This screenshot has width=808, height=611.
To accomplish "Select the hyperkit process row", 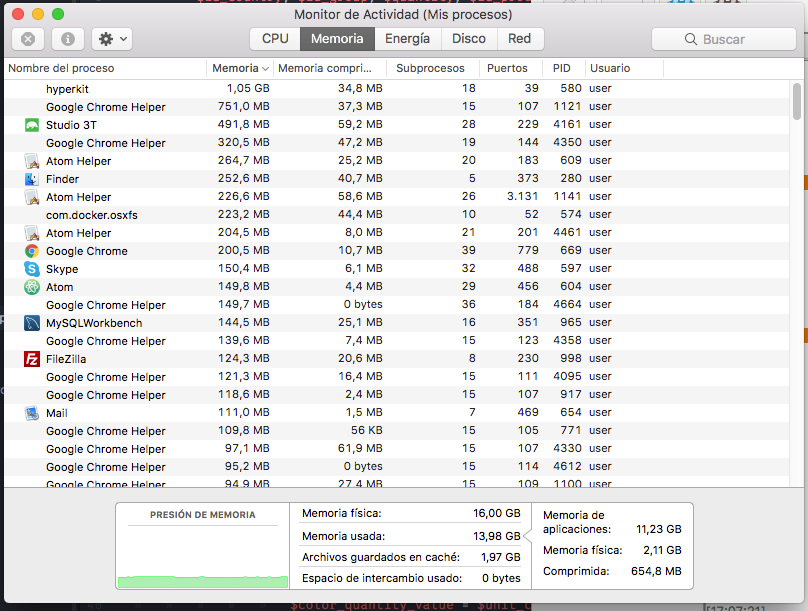I will 397,89.
